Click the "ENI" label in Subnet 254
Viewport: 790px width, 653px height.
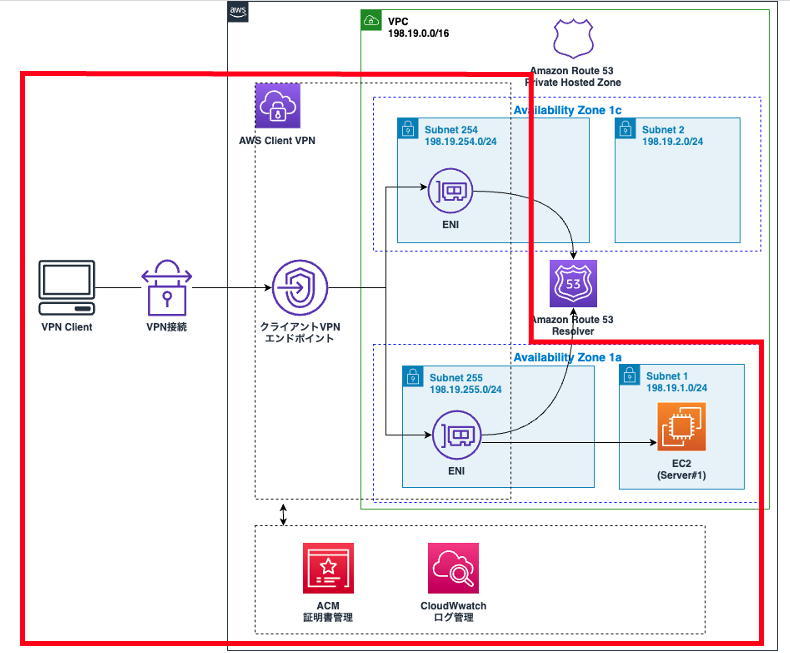pyautogui.click(x=450, y=225)
